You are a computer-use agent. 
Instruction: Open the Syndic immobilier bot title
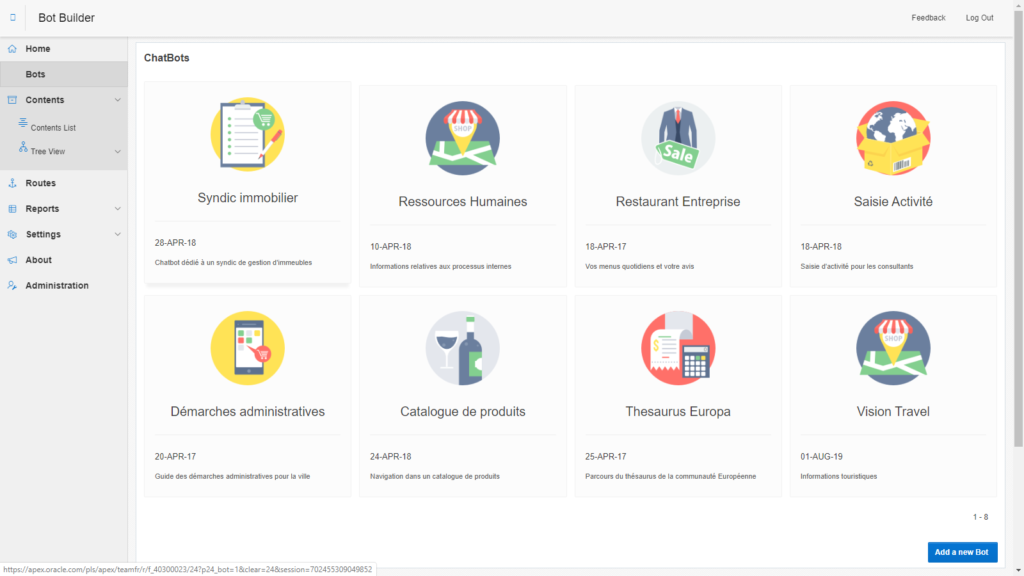coord(248,198)
